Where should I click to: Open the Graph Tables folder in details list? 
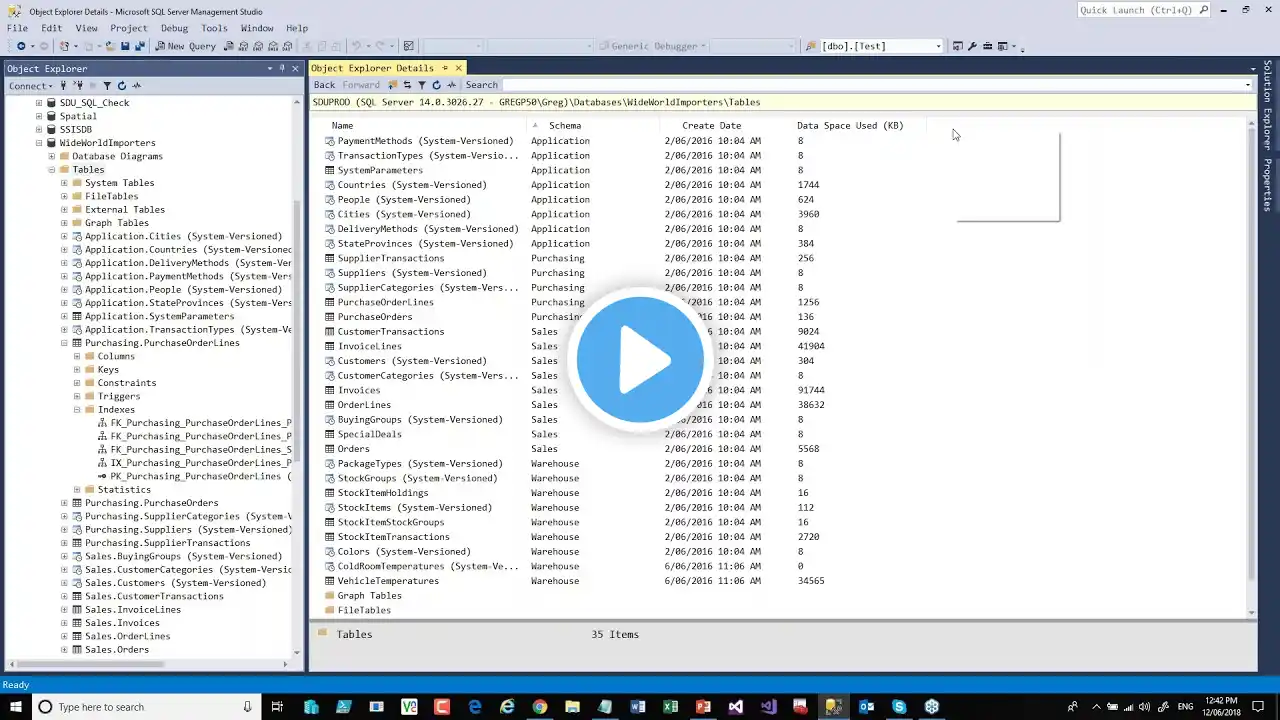(369, 596)
